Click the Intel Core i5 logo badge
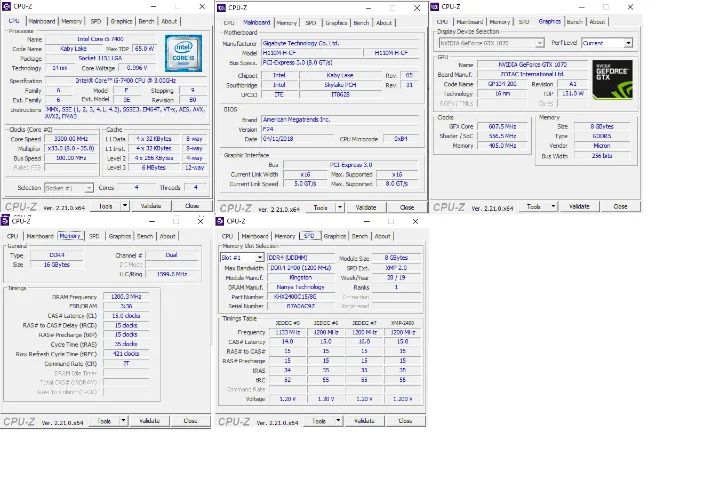The image size is (707, 480). (184, 55)
